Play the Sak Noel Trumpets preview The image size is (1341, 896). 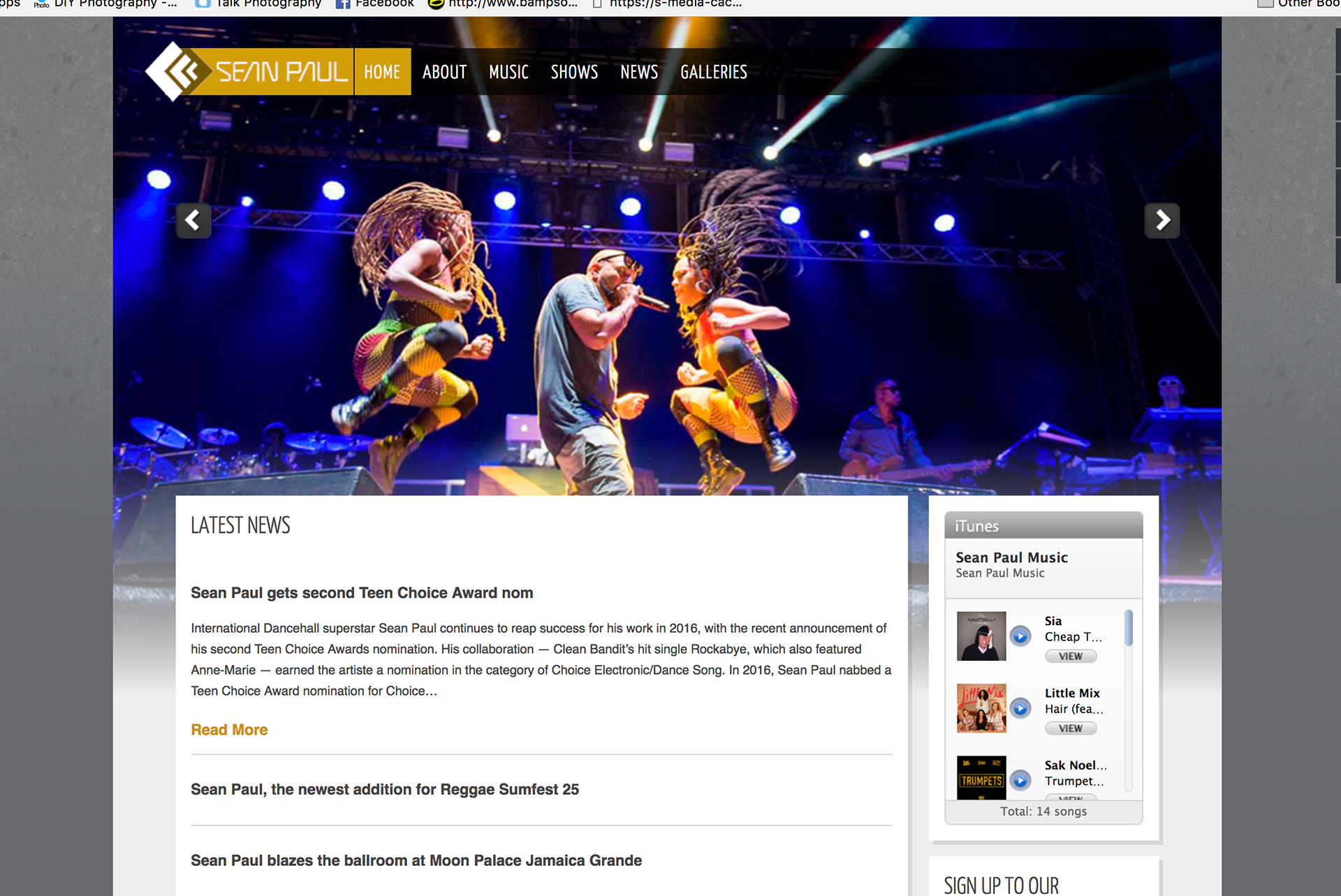[x=1020, y=780]
